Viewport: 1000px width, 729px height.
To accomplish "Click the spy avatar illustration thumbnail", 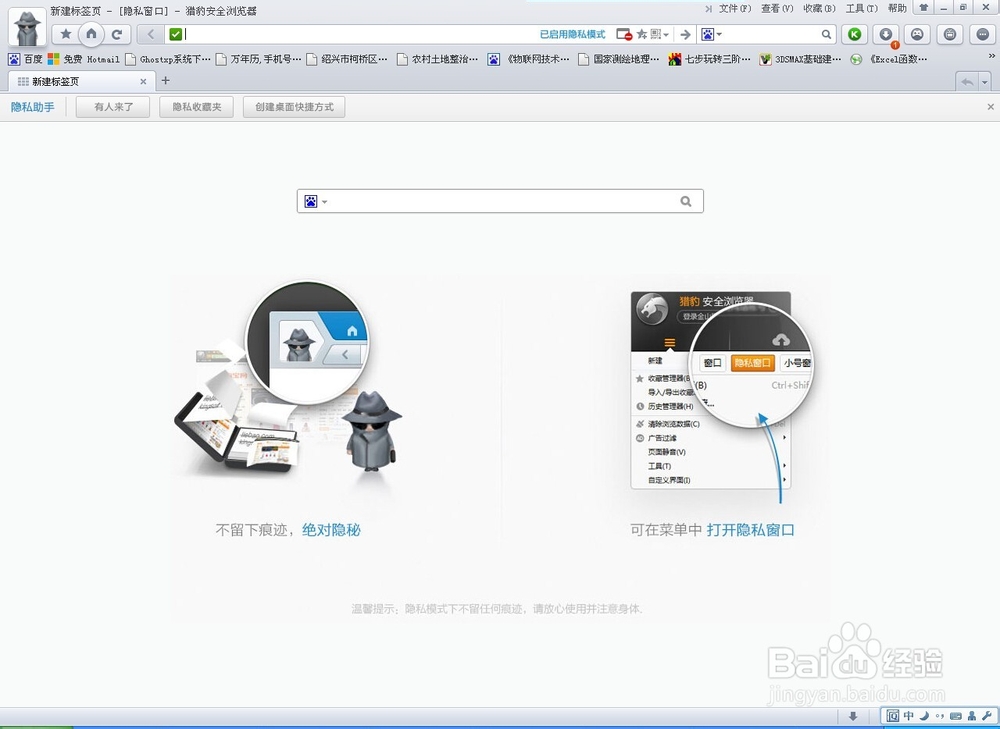I will [298, 342].
